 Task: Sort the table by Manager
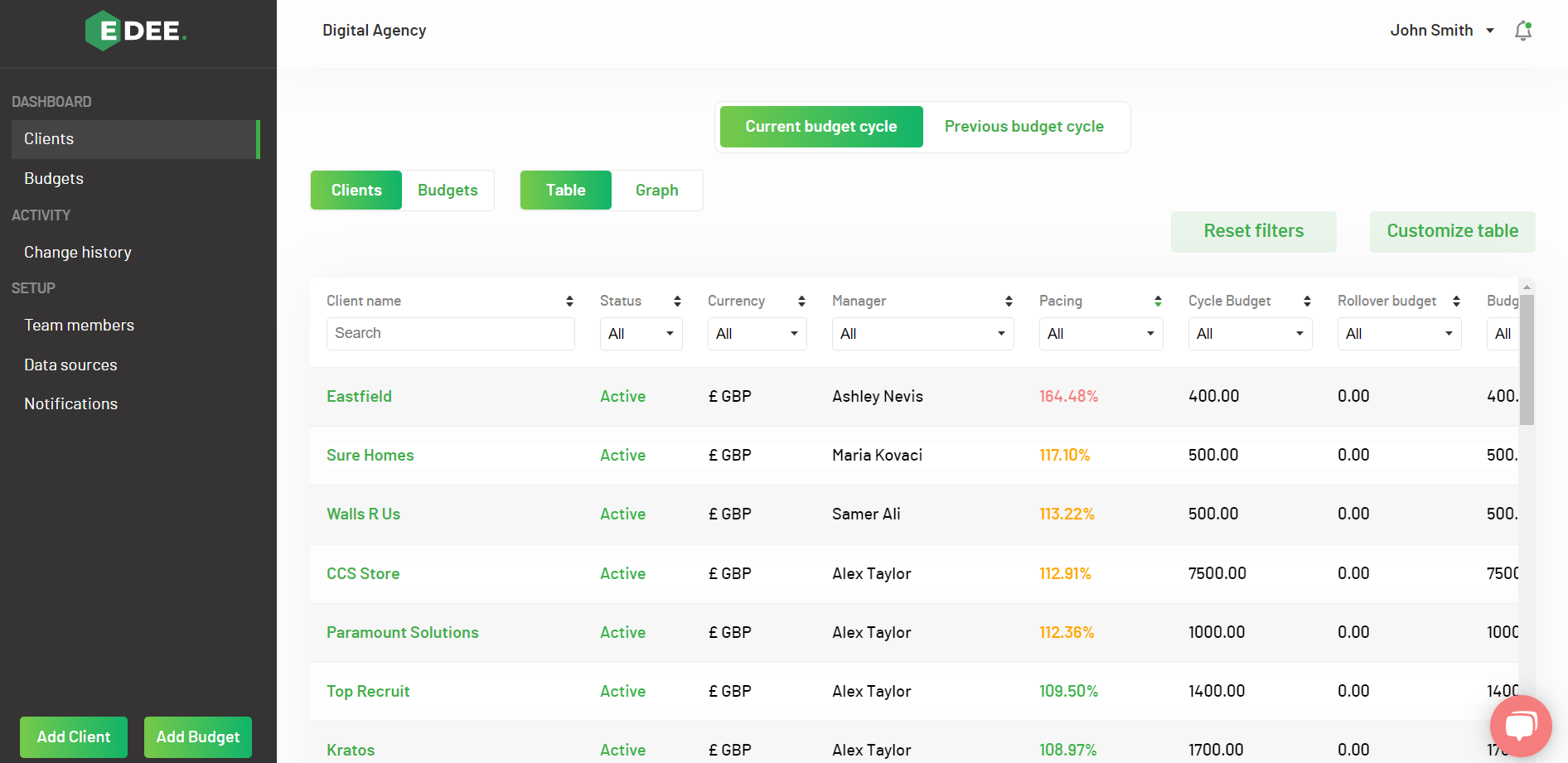[x=1009, y=301]
